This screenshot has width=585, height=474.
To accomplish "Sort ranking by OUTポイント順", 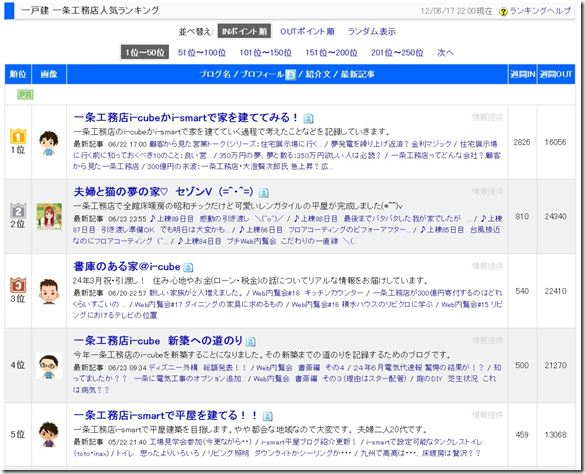I will (307, 31).
